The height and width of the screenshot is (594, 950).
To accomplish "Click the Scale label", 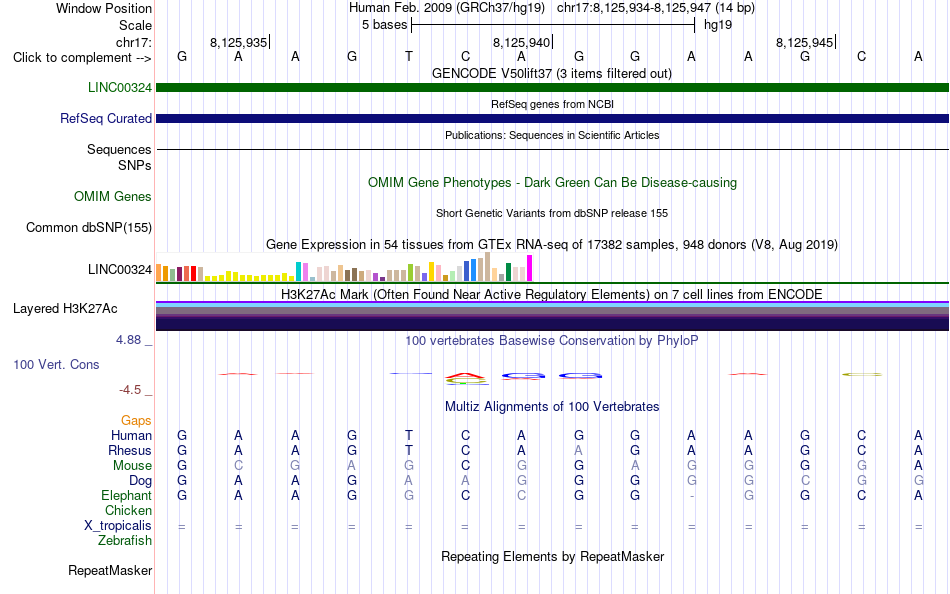I will pyautogui.click(x=135, y=25).
